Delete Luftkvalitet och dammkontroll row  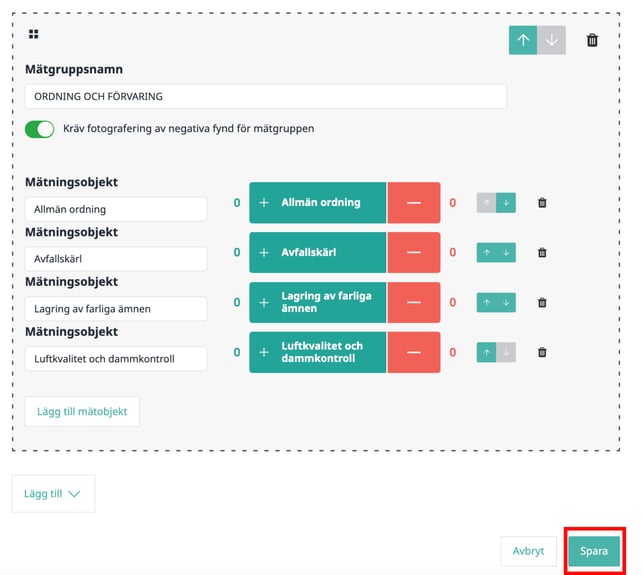point(542,352)
